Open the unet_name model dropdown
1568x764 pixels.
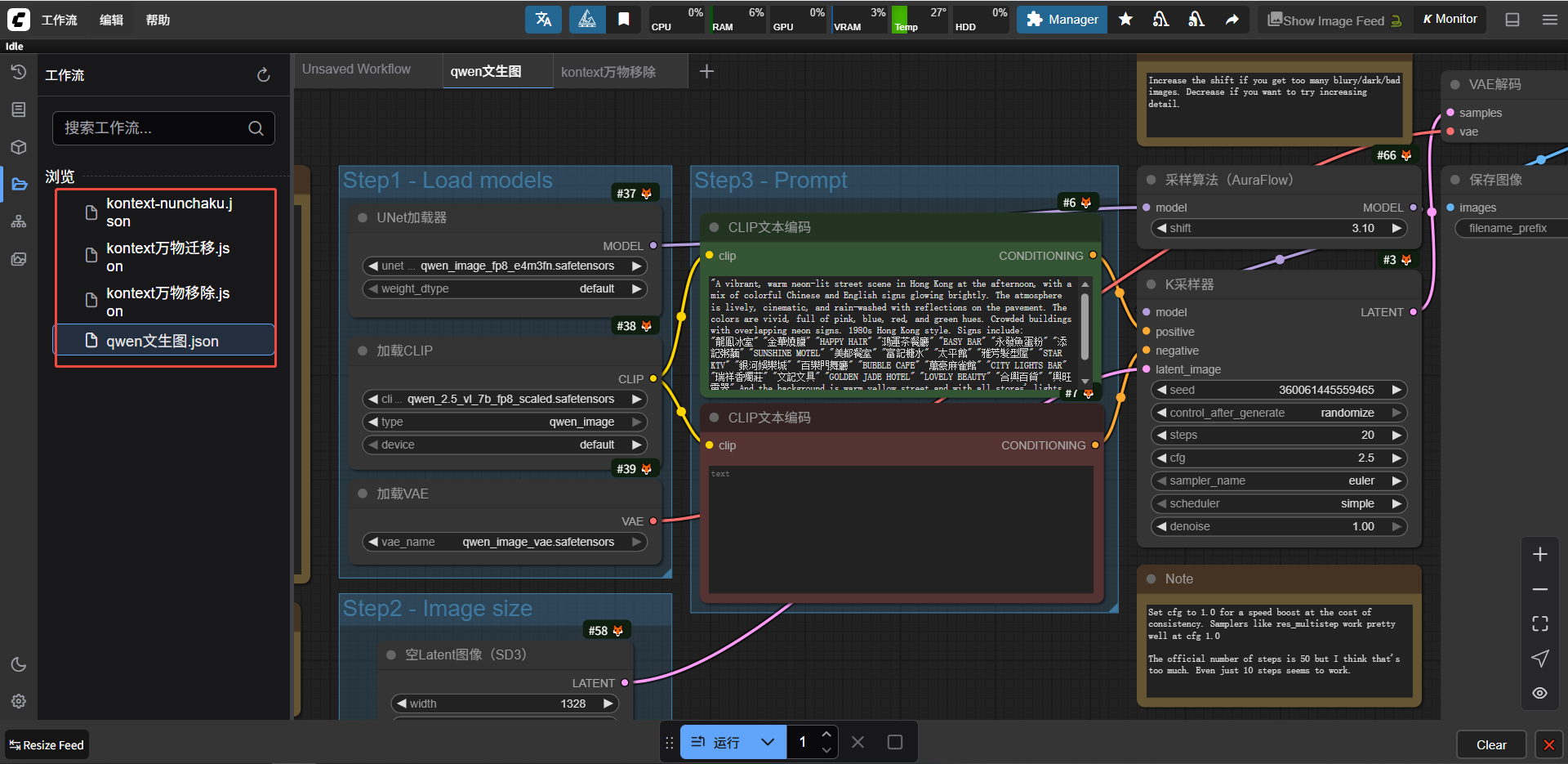pos(505,266)
